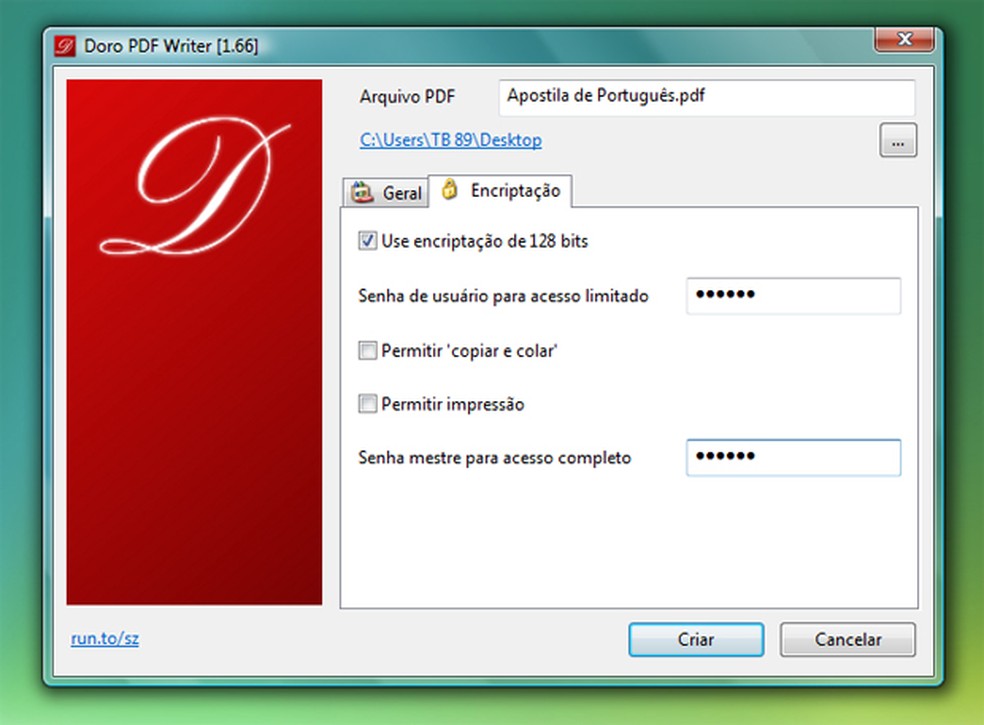Click the Doro PDF Writer title bar icon
984x725 pixels.
pos(65,46)
